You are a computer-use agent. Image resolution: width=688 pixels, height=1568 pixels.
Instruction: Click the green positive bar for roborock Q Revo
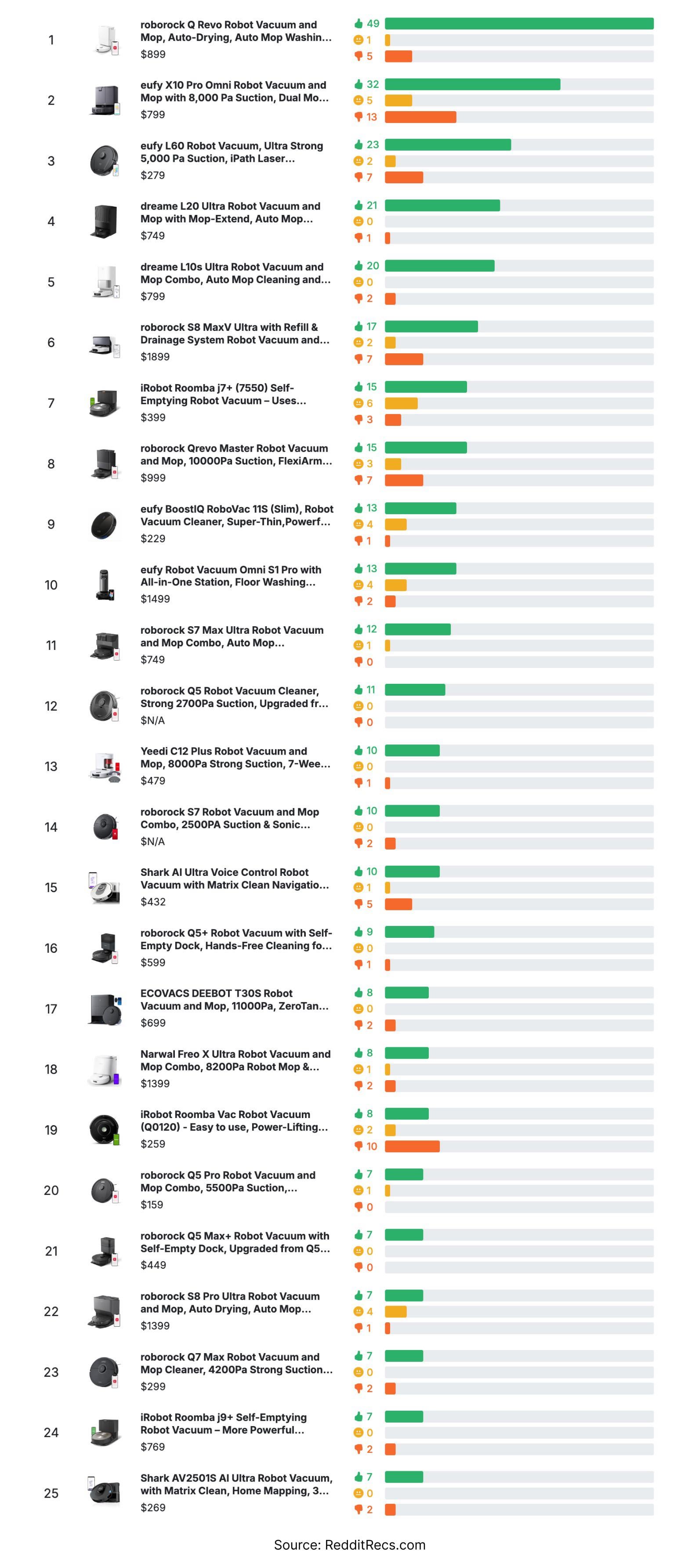coord(518,24)
